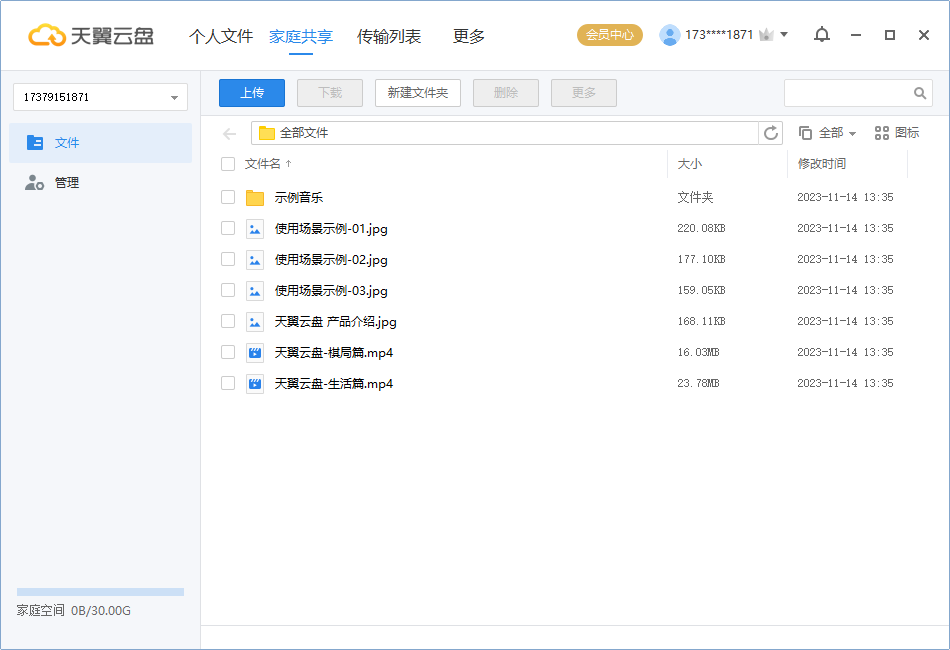The height and width of the screenshot is (650, 950).
Task: Click the 文件 sidebar folder icon
Action: pyautogui.click(x=35, y=142)
